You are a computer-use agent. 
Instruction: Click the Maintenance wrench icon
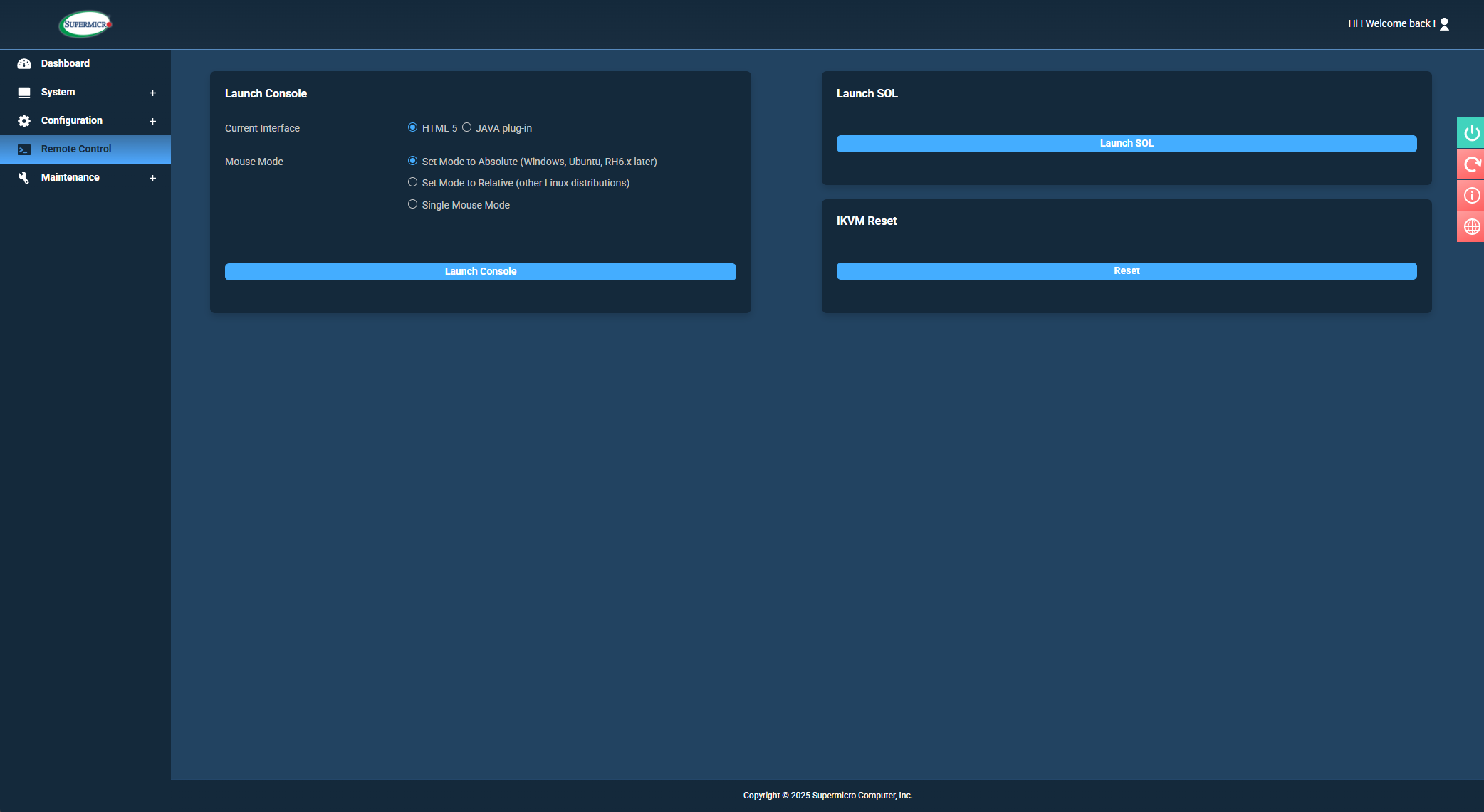24,178
